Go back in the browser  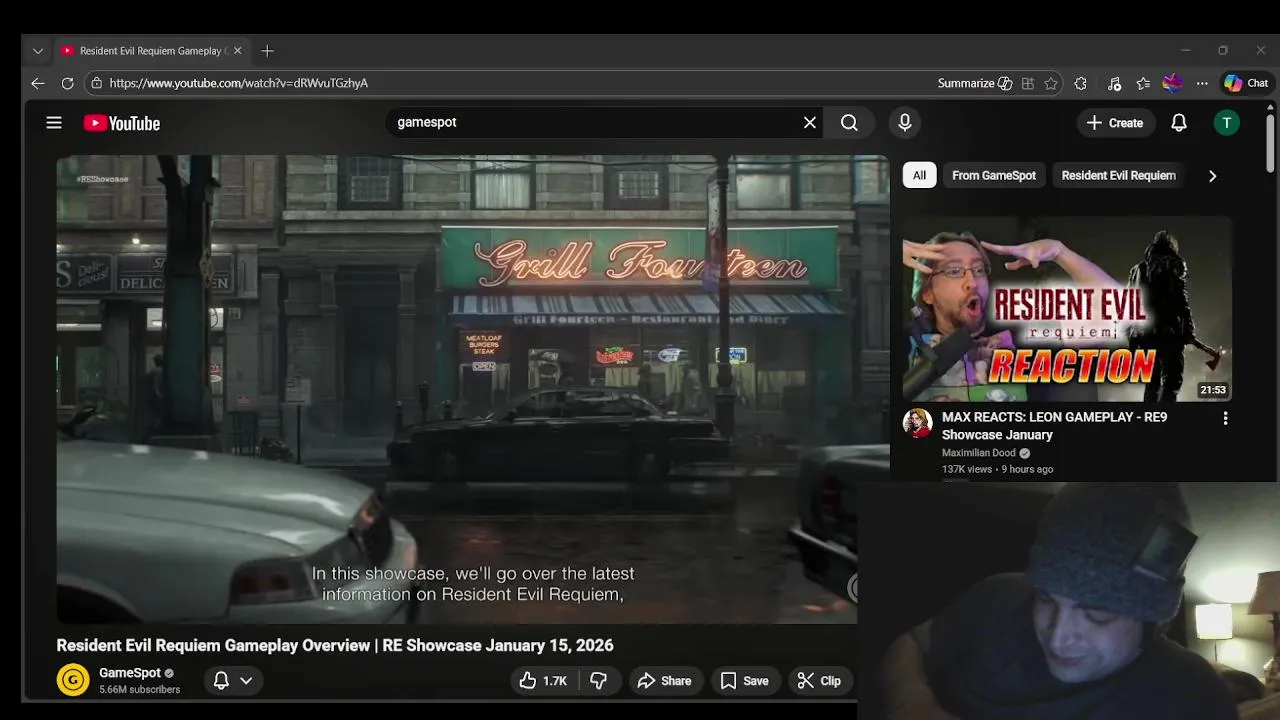(x=38, y=83)
